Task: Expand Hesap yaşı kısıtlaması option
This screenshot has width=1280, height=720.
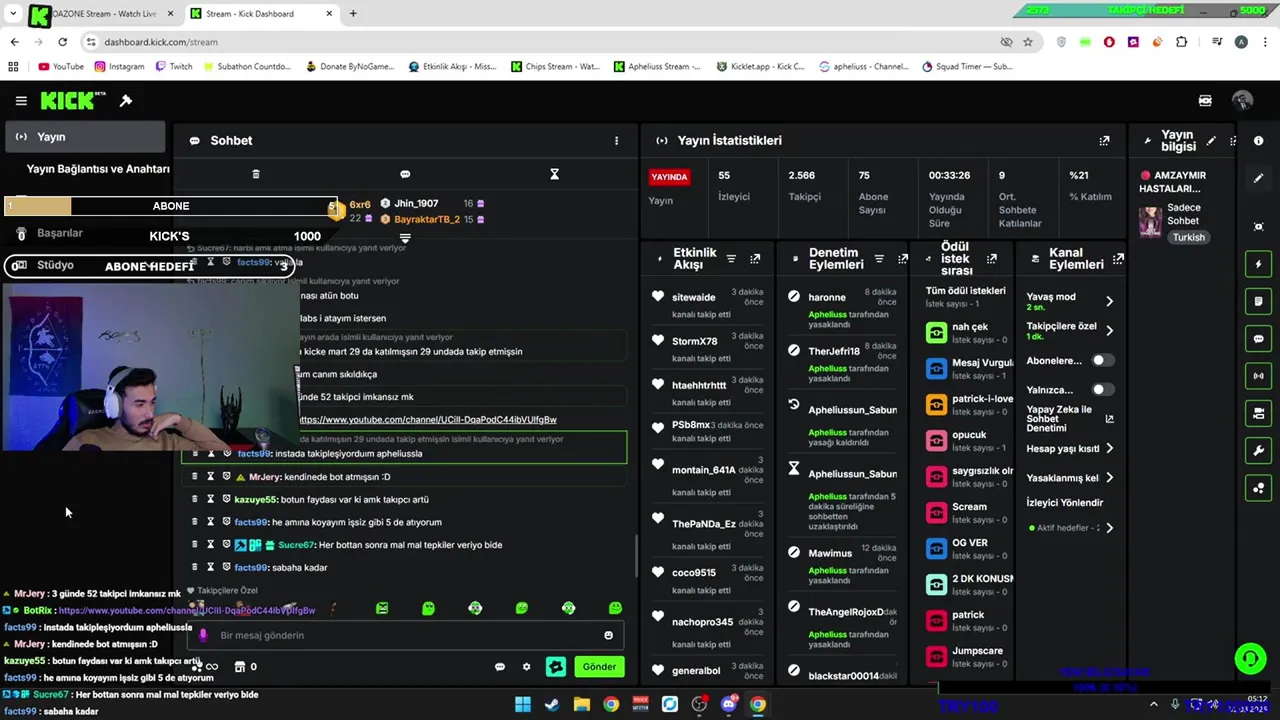Action: [1109, 449]
